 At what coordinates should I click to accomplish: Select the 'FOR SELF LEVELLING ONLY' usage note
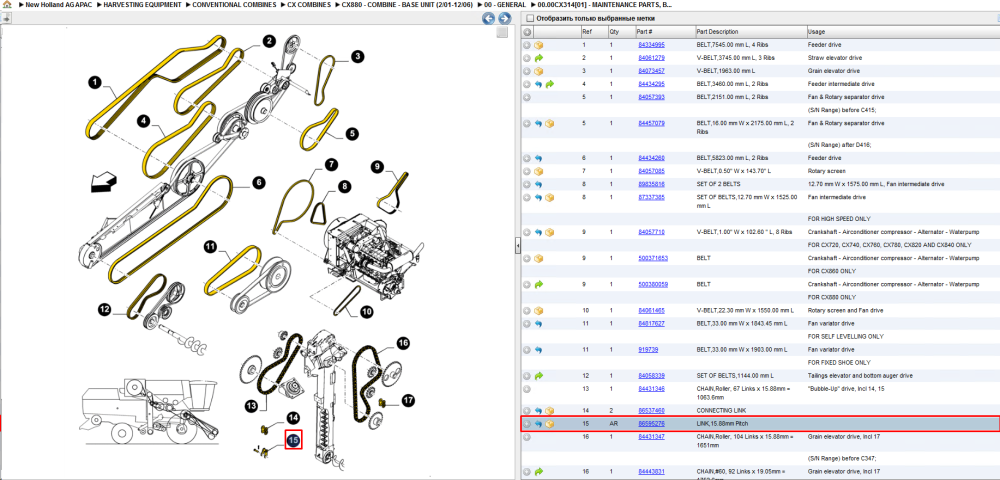tap(846, 337)
